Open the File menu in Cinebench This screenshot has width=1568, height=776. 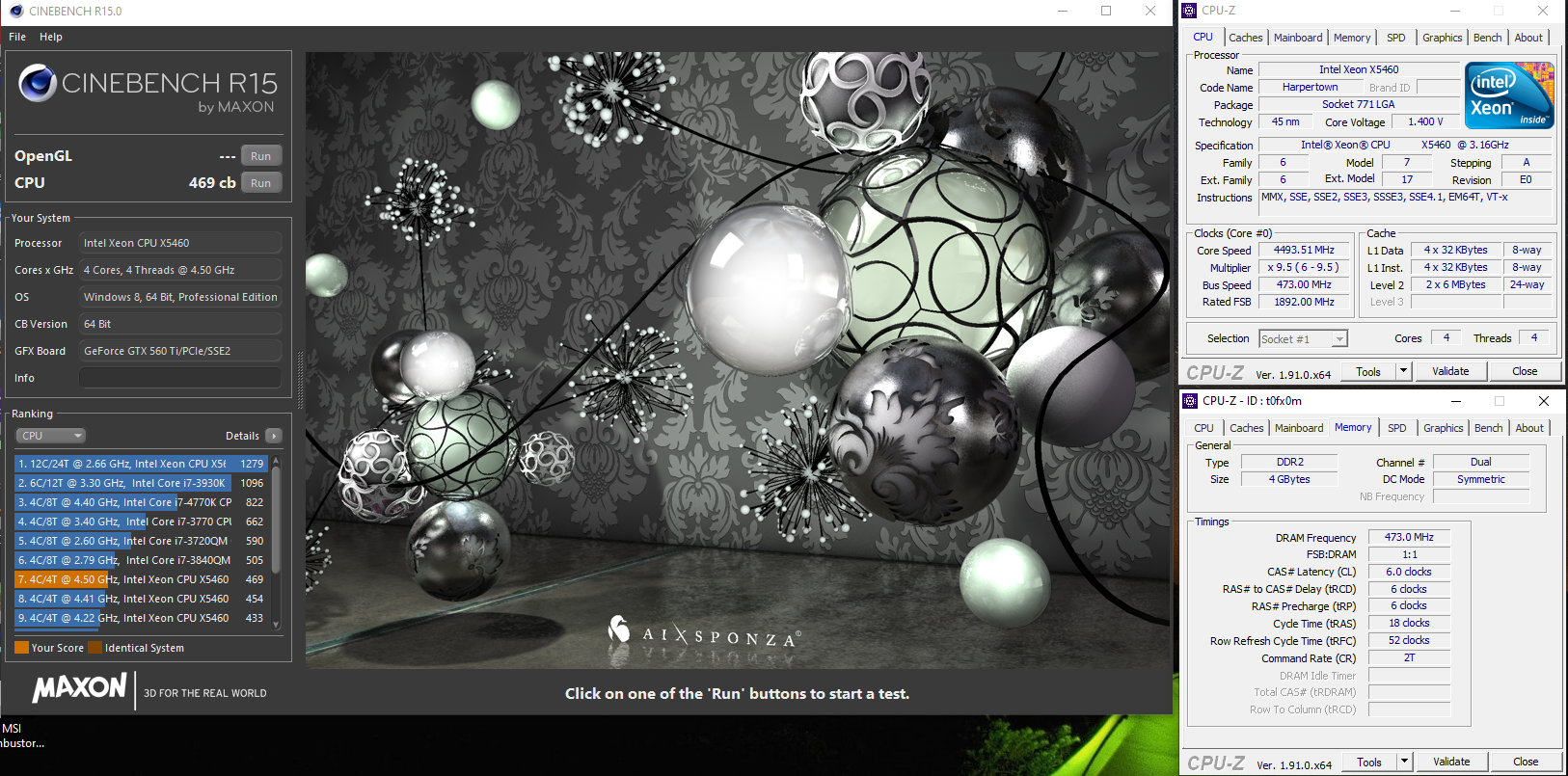[x=17, y=37]
